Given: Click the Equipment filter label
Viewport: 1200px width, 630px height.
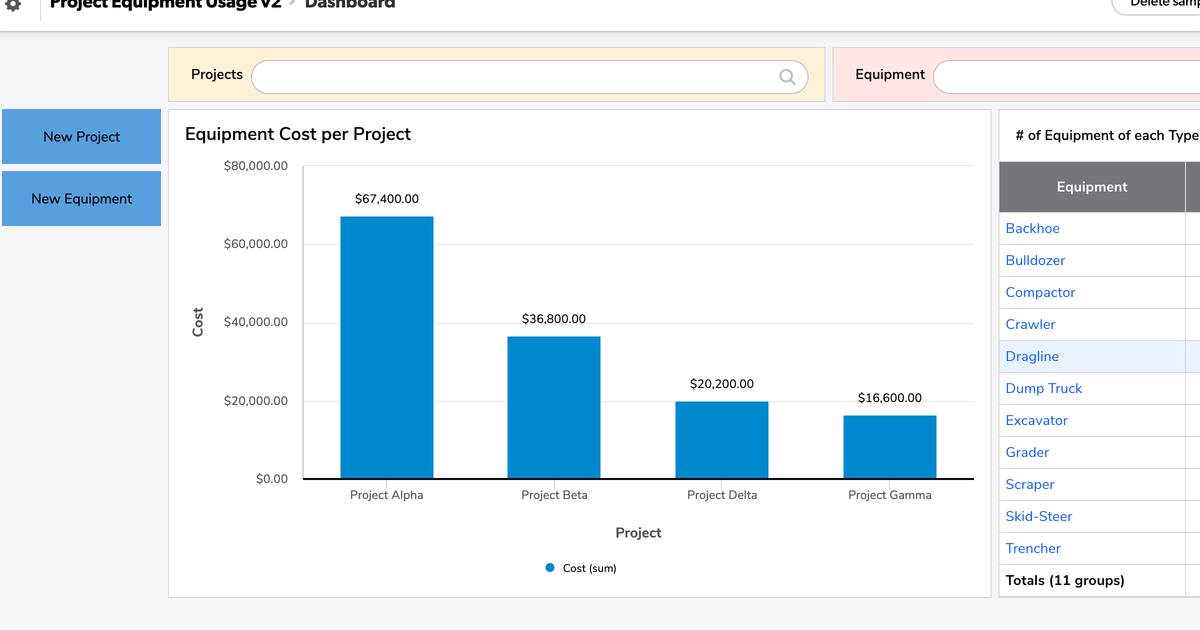Looking at the screenshot, I should coord(890,75).
